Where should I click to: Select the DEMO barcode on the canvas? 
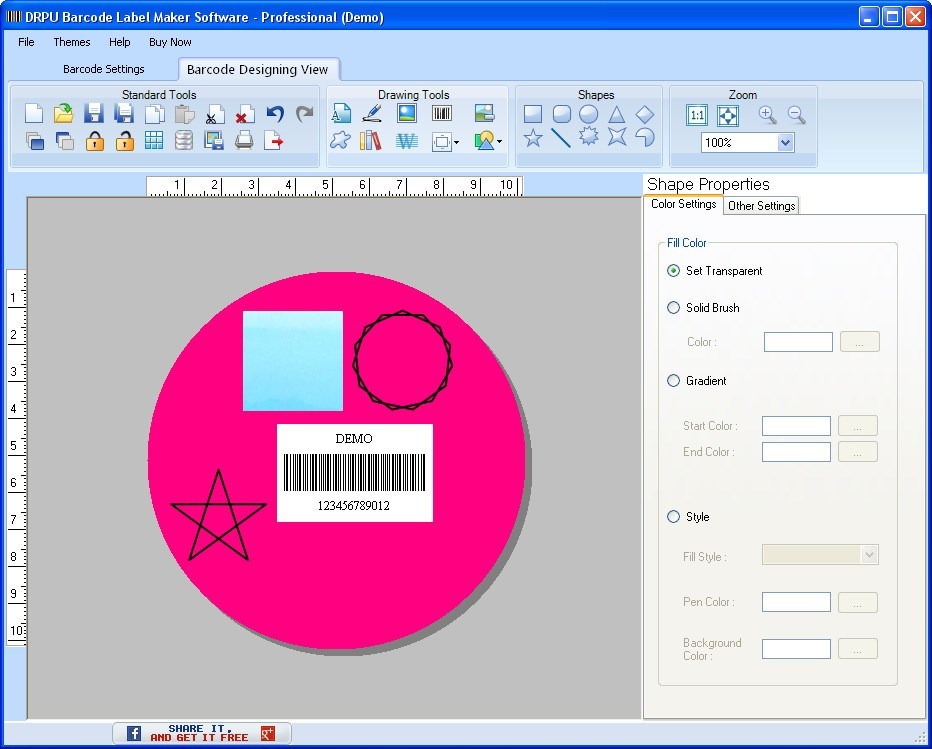(355, 470)
